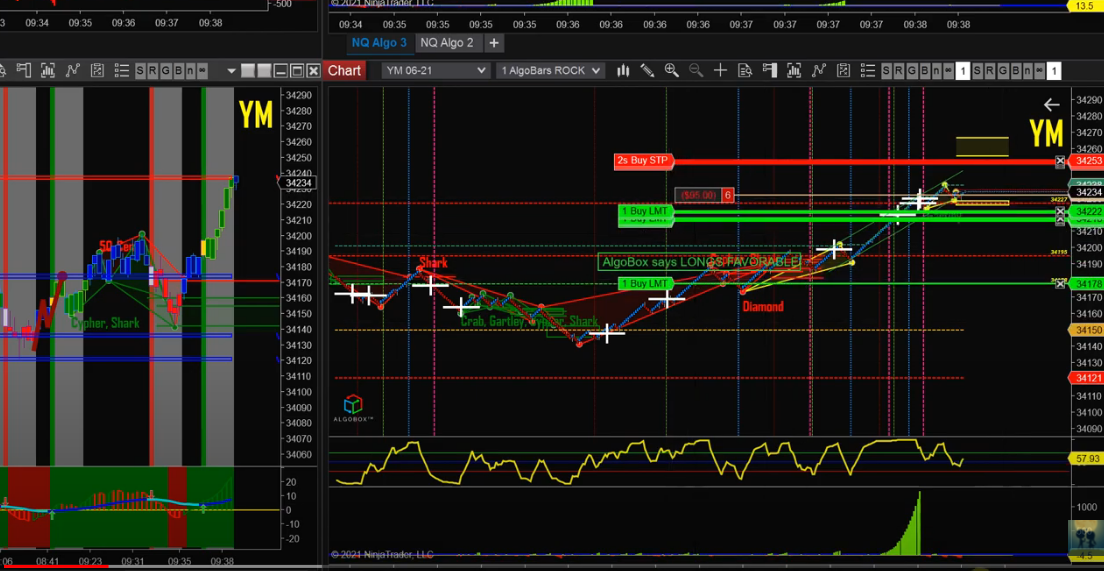
Task: Switch to the NQ Algo 3 tab
Action: (x=379, y=43)
